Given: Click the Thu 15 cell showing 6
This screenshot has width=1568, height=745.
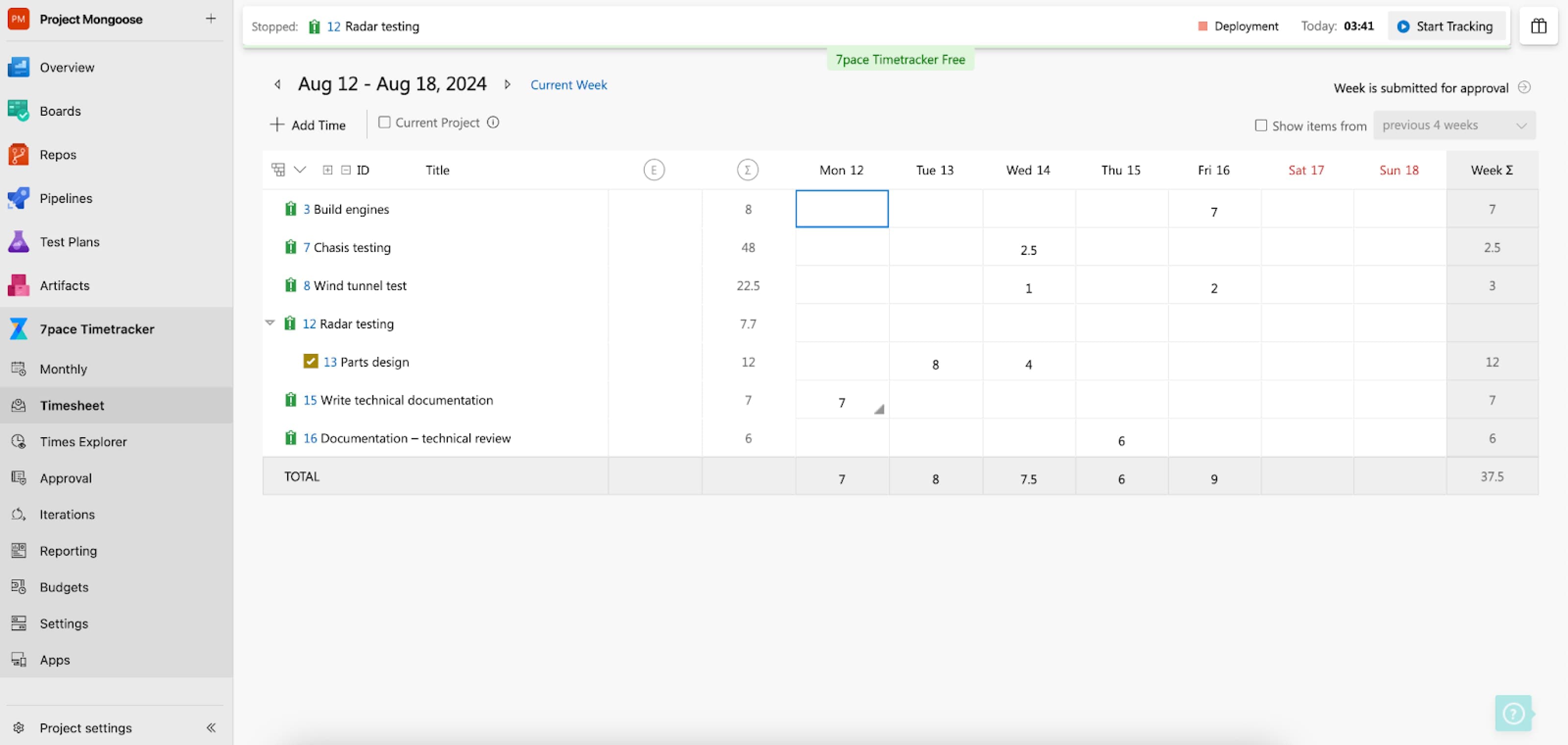Looking at the screenshot, I should pos(1121,438).
